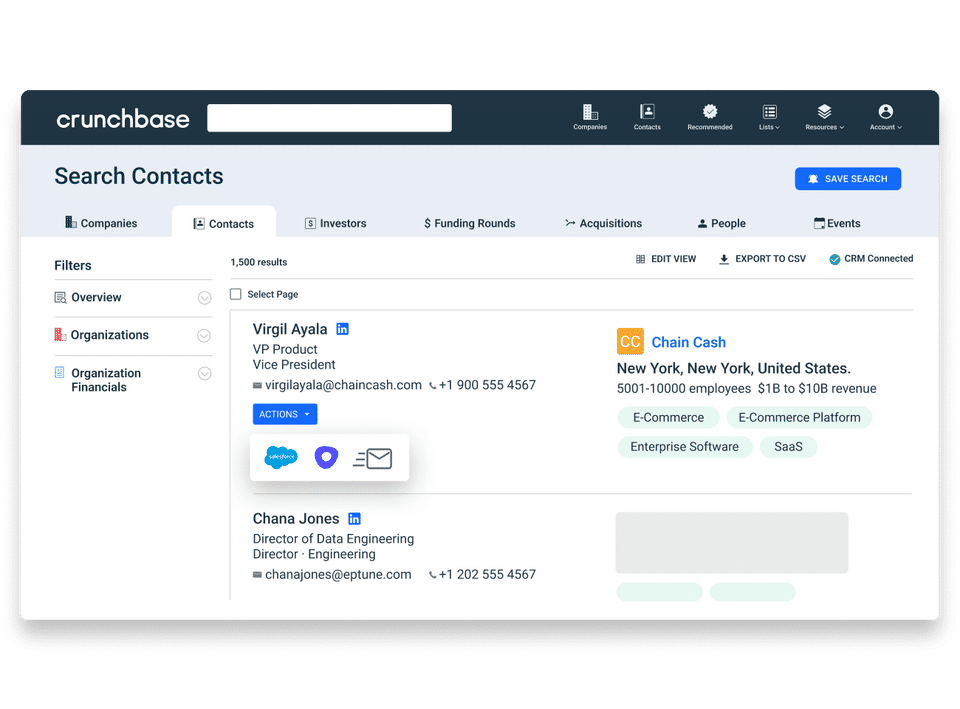Click Director of Data Engineering title
The image size is (960, 709).
click(x=333, y=539)
